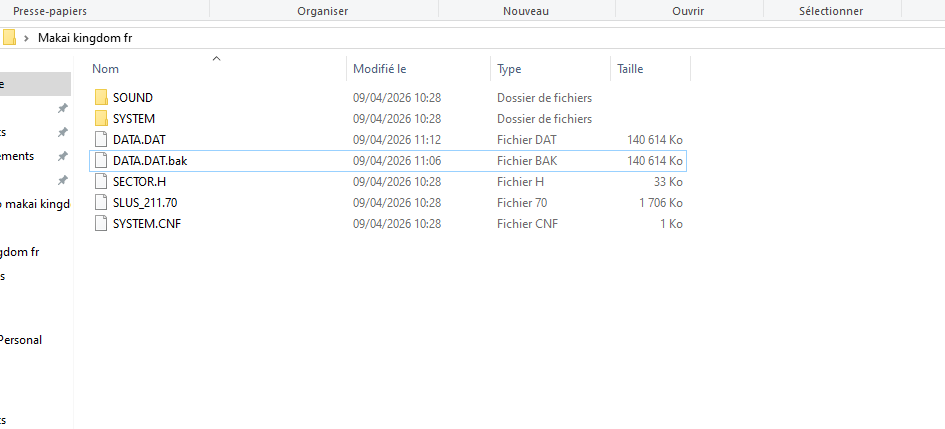Screen dimensions: 945x429
Task: Sort by the Modifié le column header
Action: click(379, 69)
